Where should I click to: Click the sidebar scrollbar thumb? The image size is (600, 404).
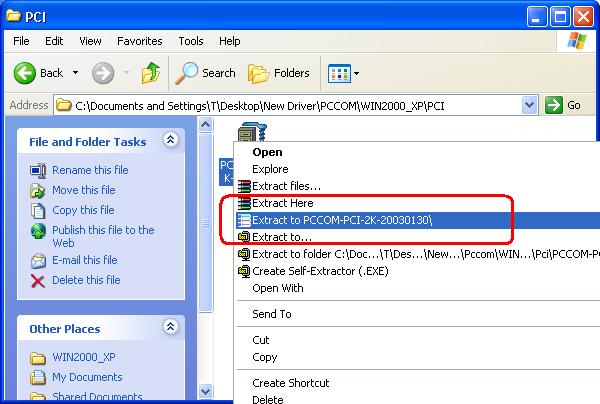(205, 223)
